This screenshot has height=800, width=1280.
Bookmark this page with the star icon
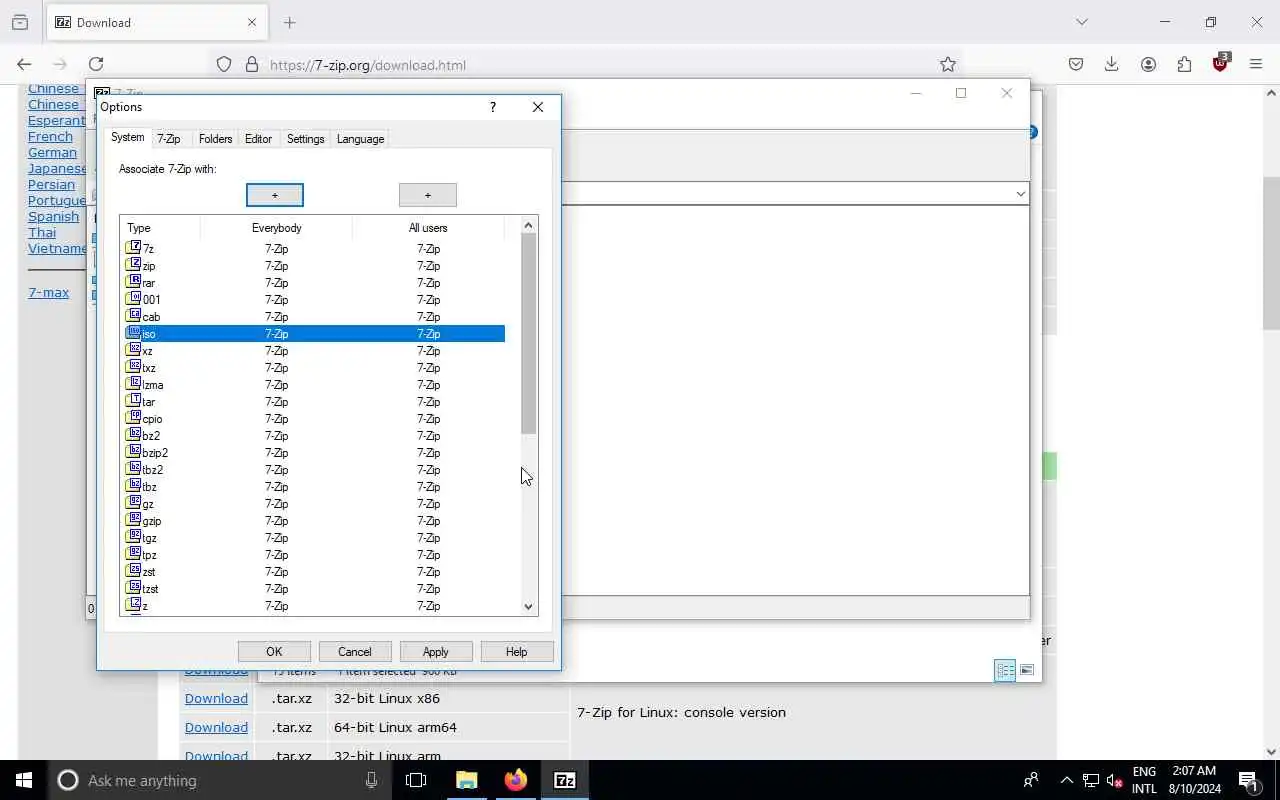[x=948, y=64]
